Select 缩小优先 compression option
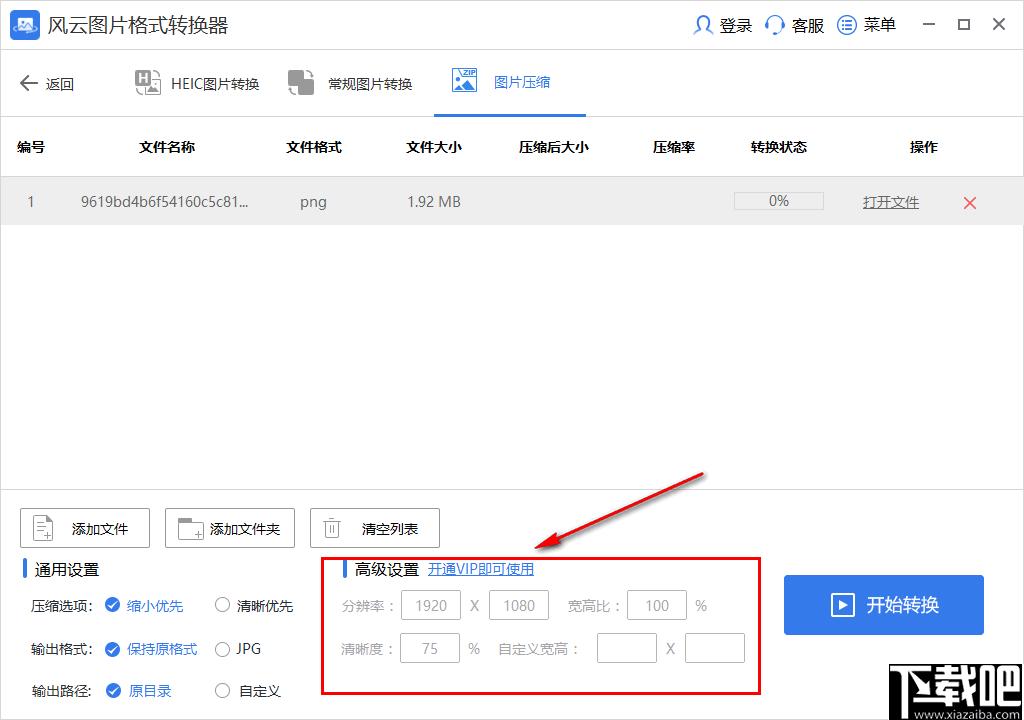This screenshot has height=720, width=1024. pos(144,606)
